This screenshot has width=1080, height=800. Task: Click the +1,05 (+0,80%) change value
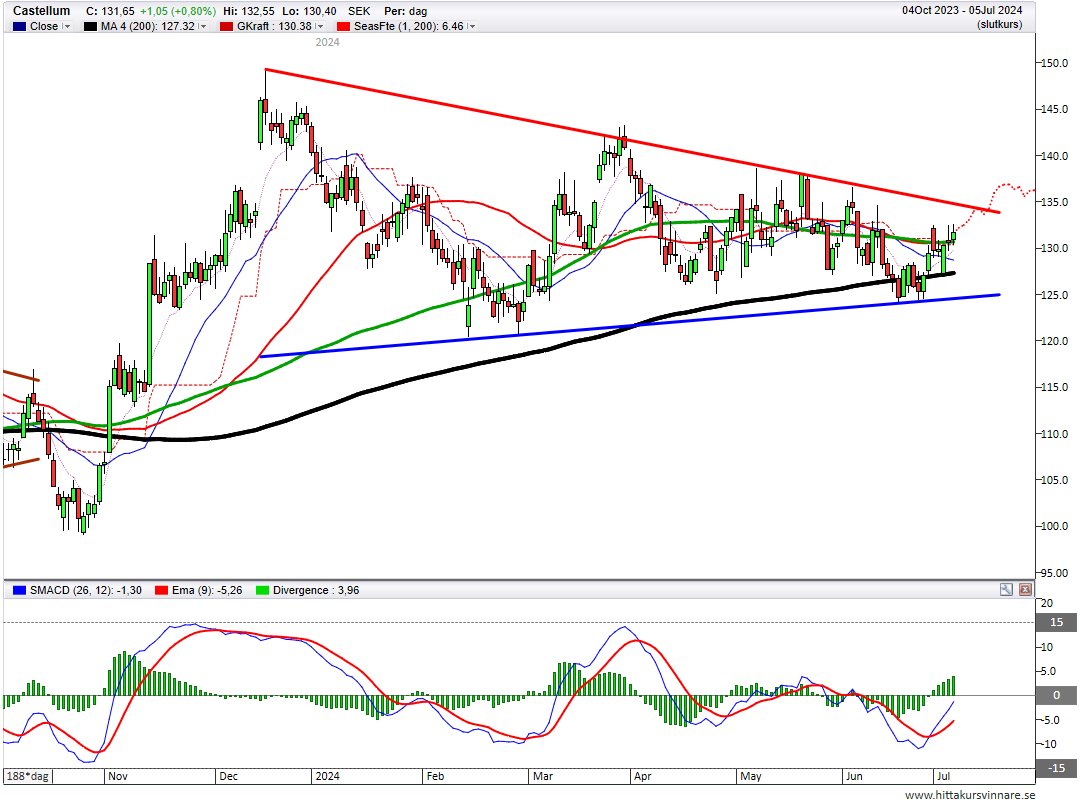tap(178, 11)
